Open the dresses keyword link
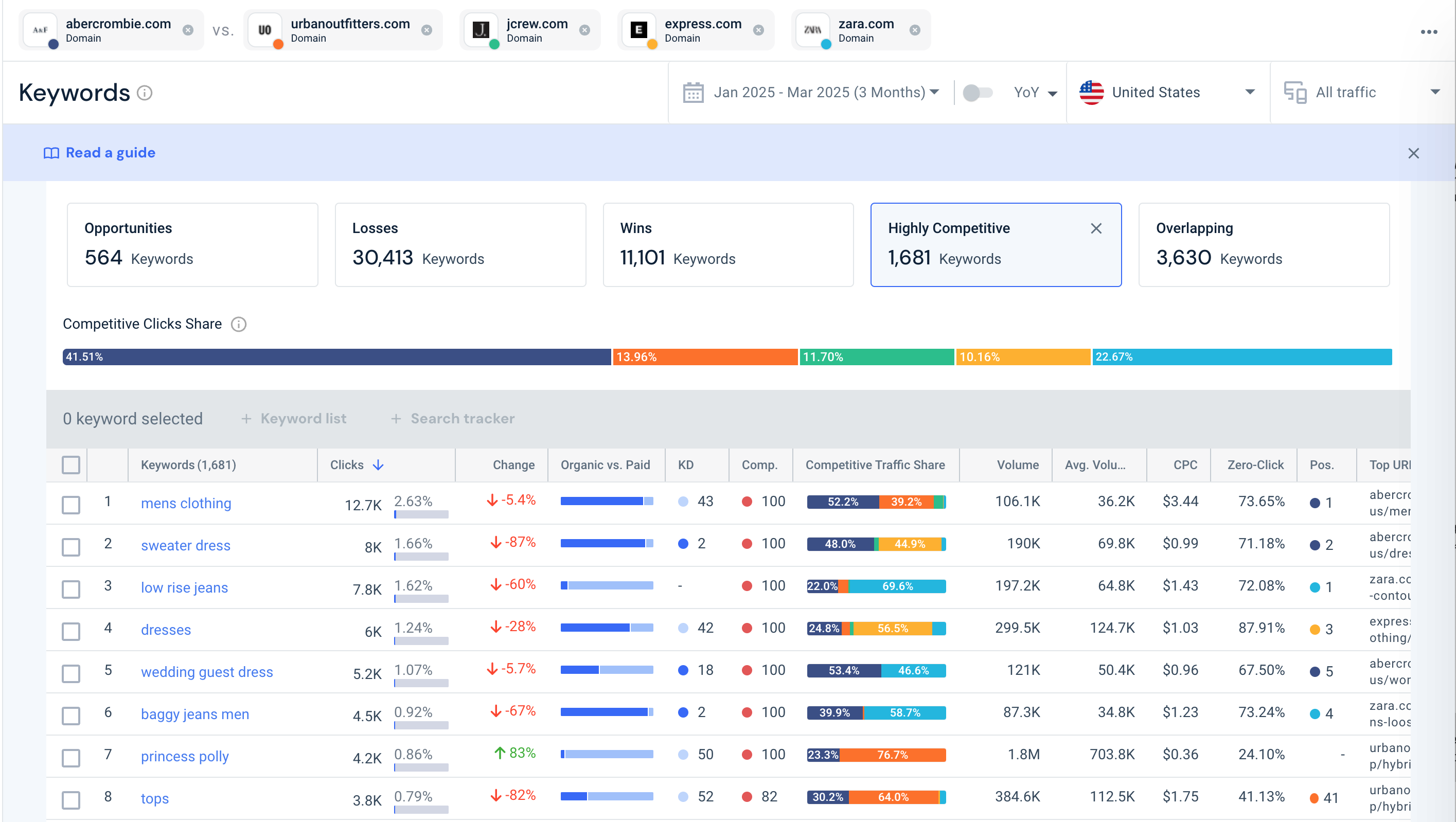 pos(166,629)
